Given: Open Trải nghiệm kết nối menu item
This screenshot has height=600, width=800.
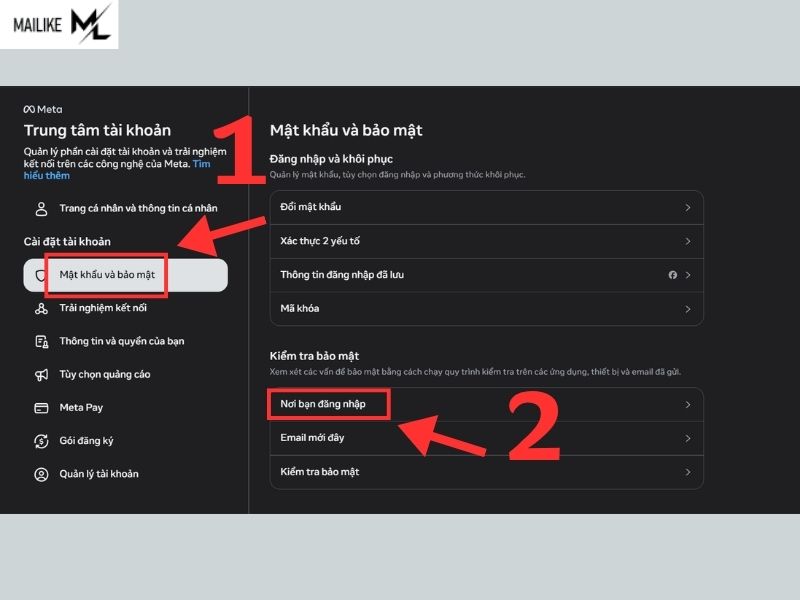Looking at the screenshot, I should click(126, 308).
